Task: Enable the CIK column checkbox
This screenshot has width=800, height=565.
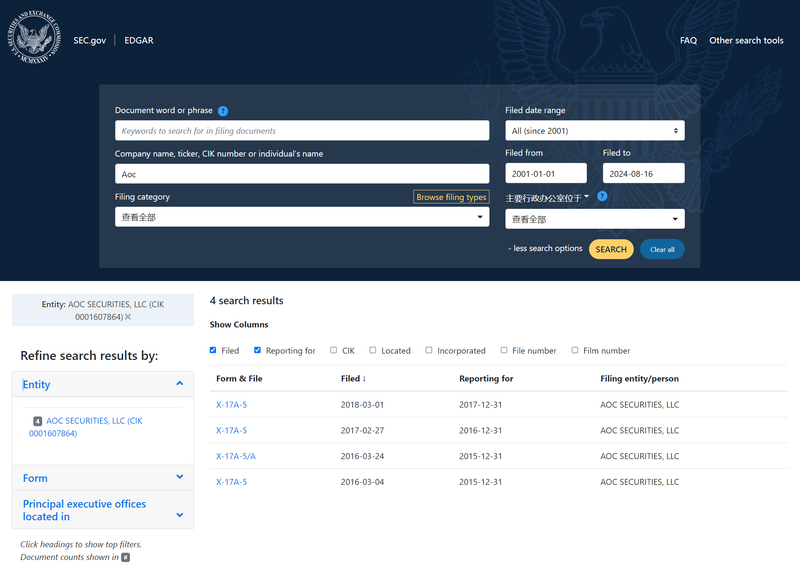Action: [x=333, y=350]
